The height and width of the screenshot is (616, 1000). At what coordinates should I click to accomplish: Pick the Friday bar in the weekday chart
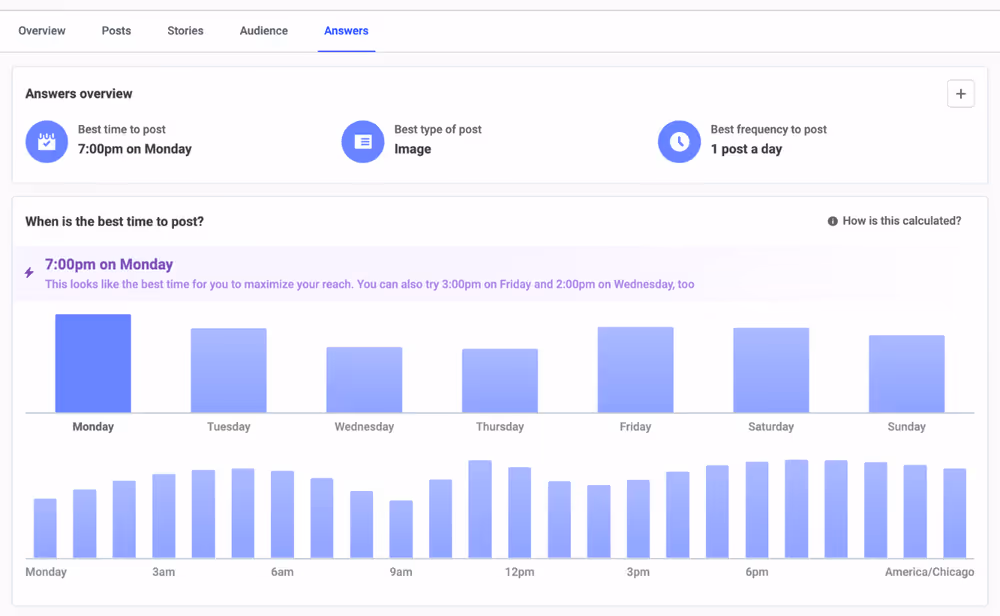pyautogui.click(x=635, y=370)
